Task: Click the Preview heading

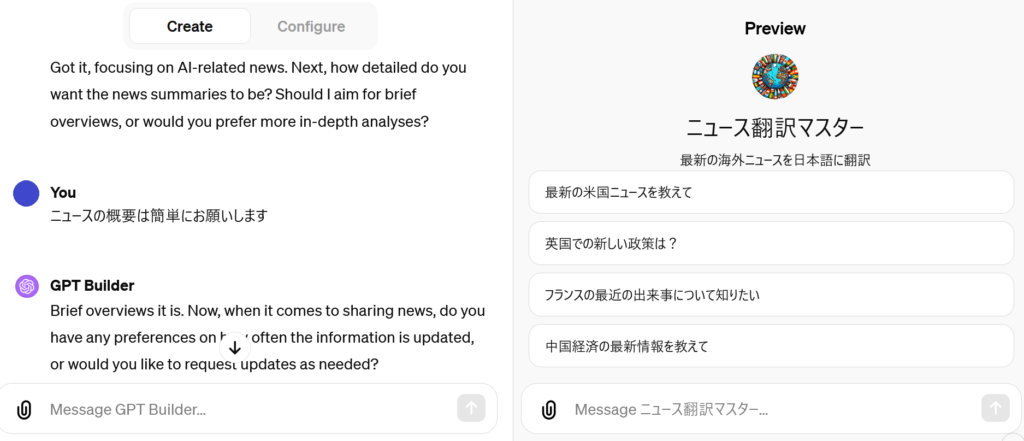Action: click(775, 28)
